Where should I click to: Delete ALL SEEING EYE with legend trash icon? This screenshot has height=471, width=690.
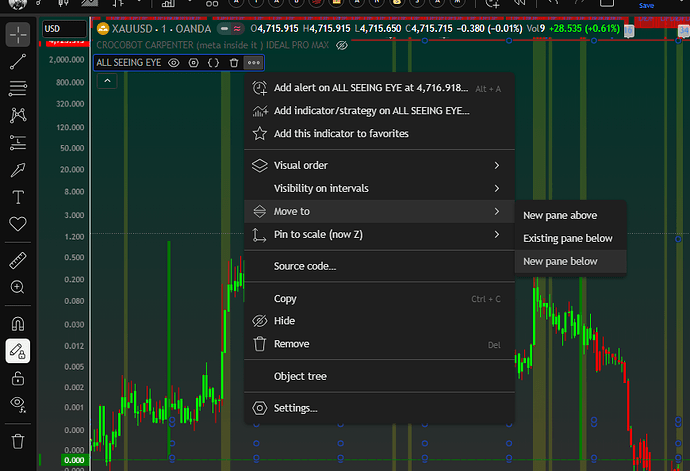tap(234, 63)
